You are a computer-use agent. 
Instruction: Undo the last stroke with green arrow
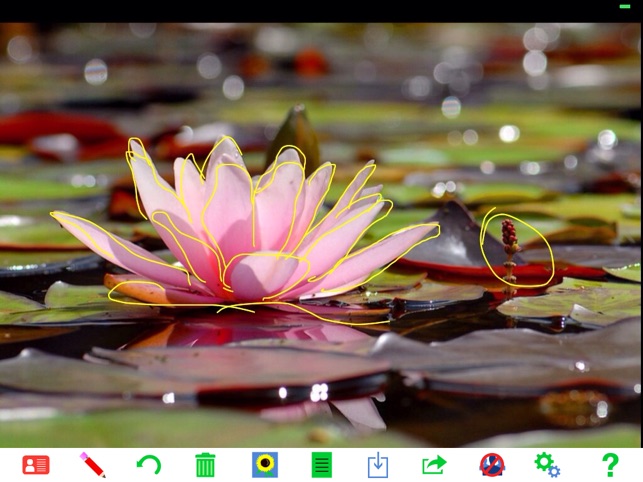coord(148,465)
